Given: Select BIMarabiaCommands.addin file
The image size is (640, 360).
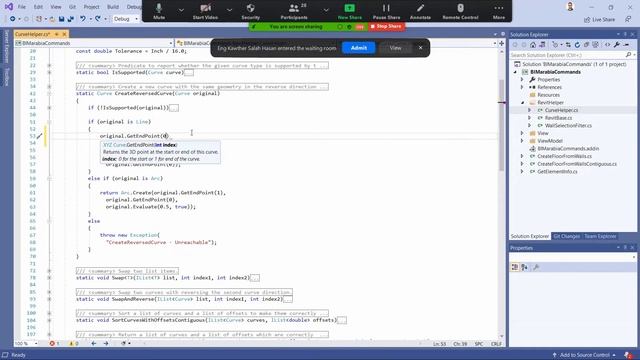Looking at the screenshot, I should click(x=568, y=149).
